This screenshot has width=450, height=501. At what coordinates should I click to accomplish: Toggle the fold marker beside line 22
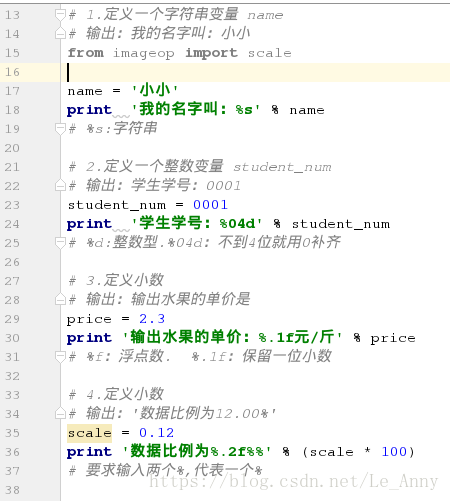[x=60, y=186]
